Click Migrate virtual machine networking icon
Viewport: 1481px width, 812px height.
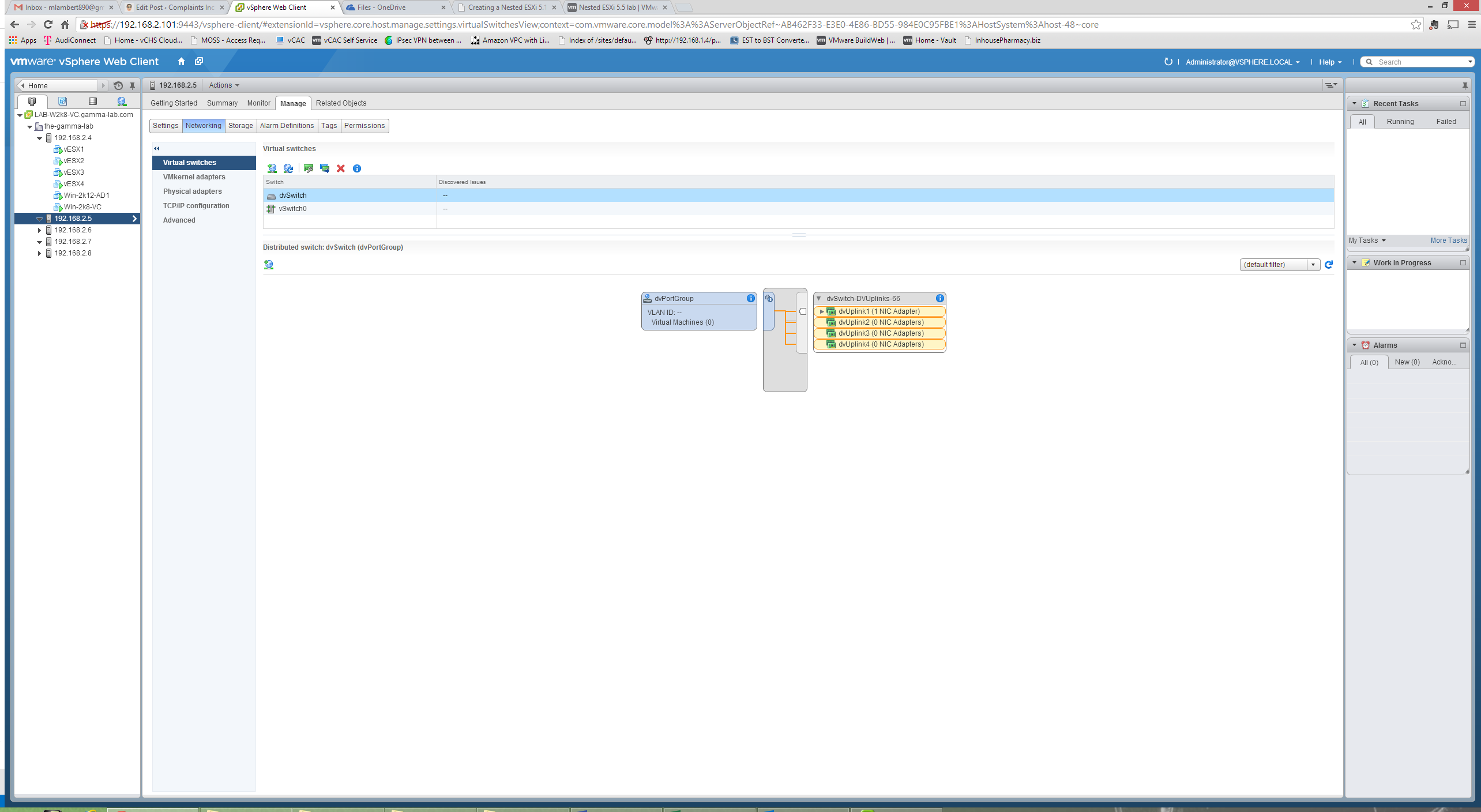[325, 168]
